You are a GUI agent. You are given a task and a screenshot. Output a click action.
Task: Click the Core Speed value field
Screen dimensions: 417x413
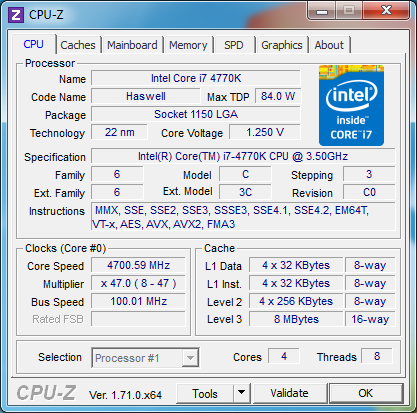pyautogui.click(x=138, y=265)
